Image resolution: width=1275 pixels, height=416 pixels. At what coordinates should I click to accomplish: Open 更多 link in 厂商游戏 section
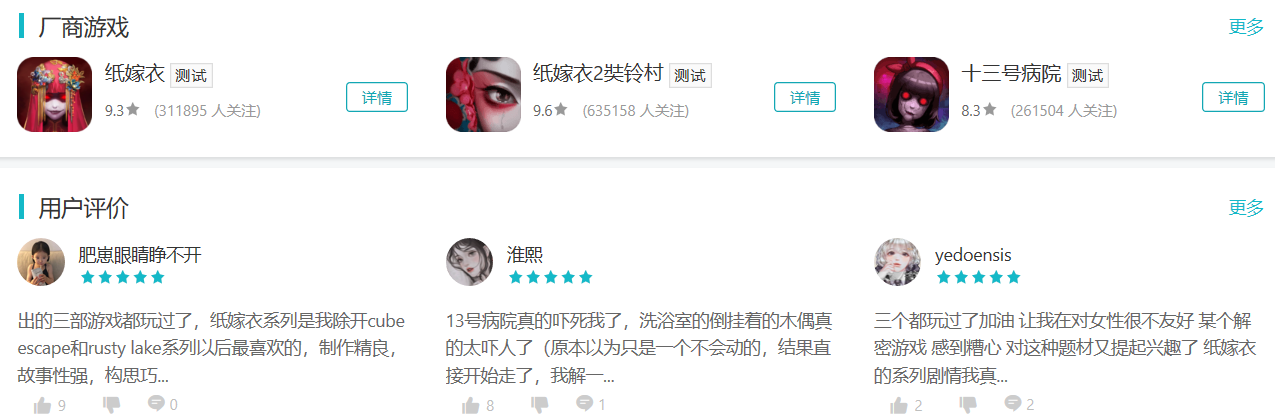pyautogui.click(x=1246, y=27)
